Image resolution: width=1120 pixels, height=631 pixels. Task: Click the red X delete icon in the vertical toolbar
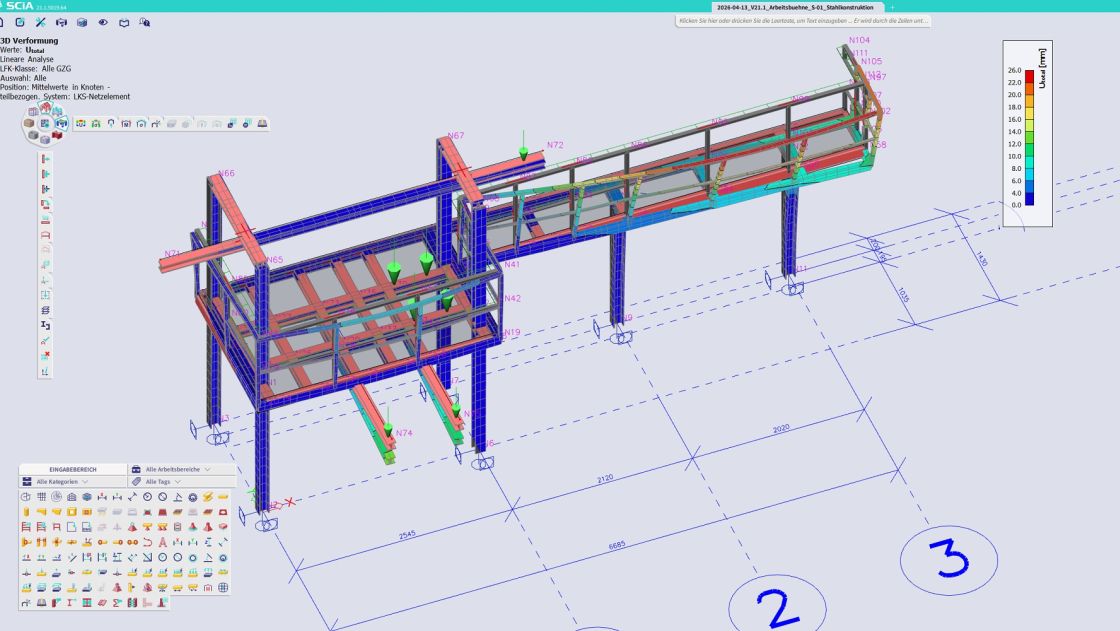pos(45,355)
